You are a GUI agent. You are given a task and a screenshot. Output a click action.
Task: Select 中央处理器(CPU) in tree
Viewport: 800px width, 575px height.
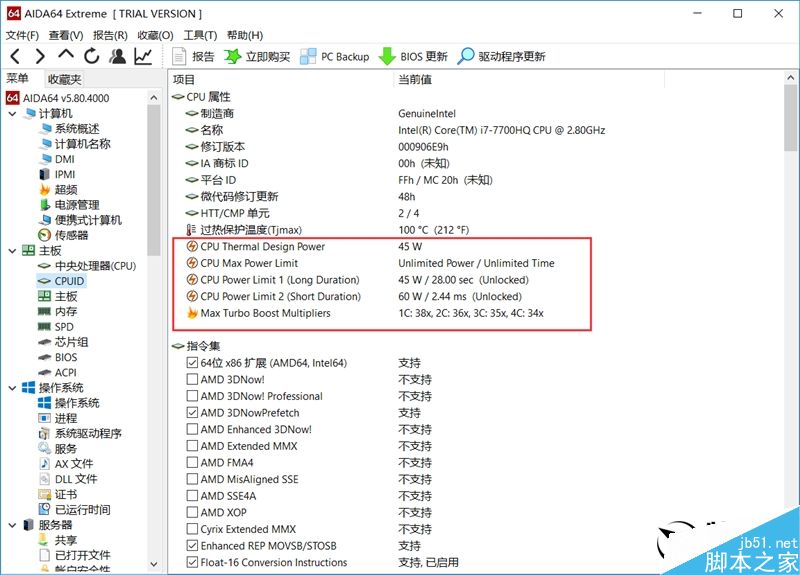pos(87,266)
